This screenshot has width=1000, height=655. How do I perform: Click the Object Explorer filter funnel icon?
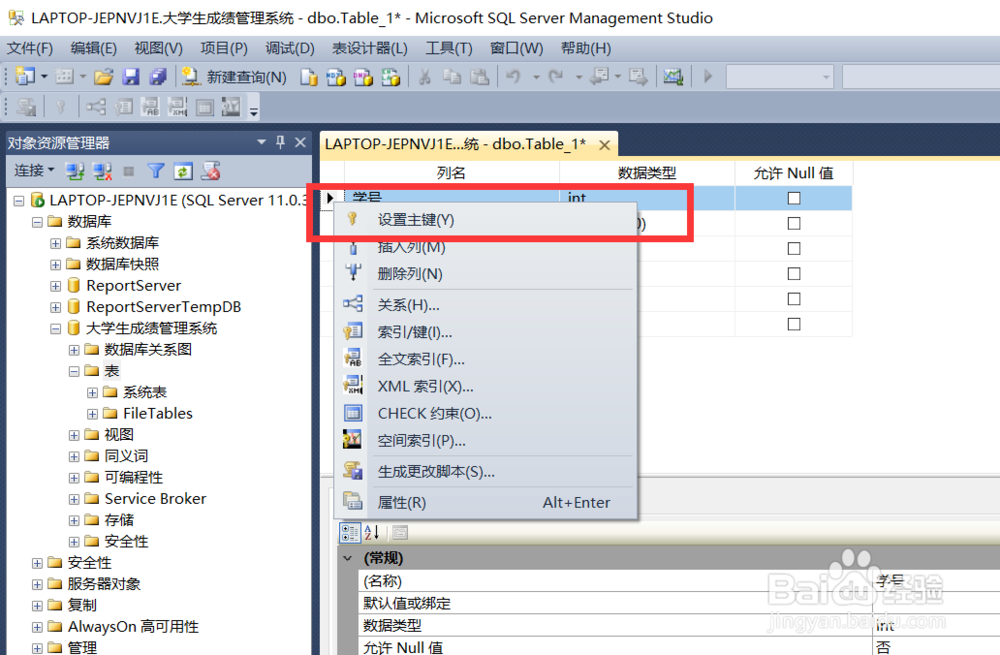click(x=156, y=171)
